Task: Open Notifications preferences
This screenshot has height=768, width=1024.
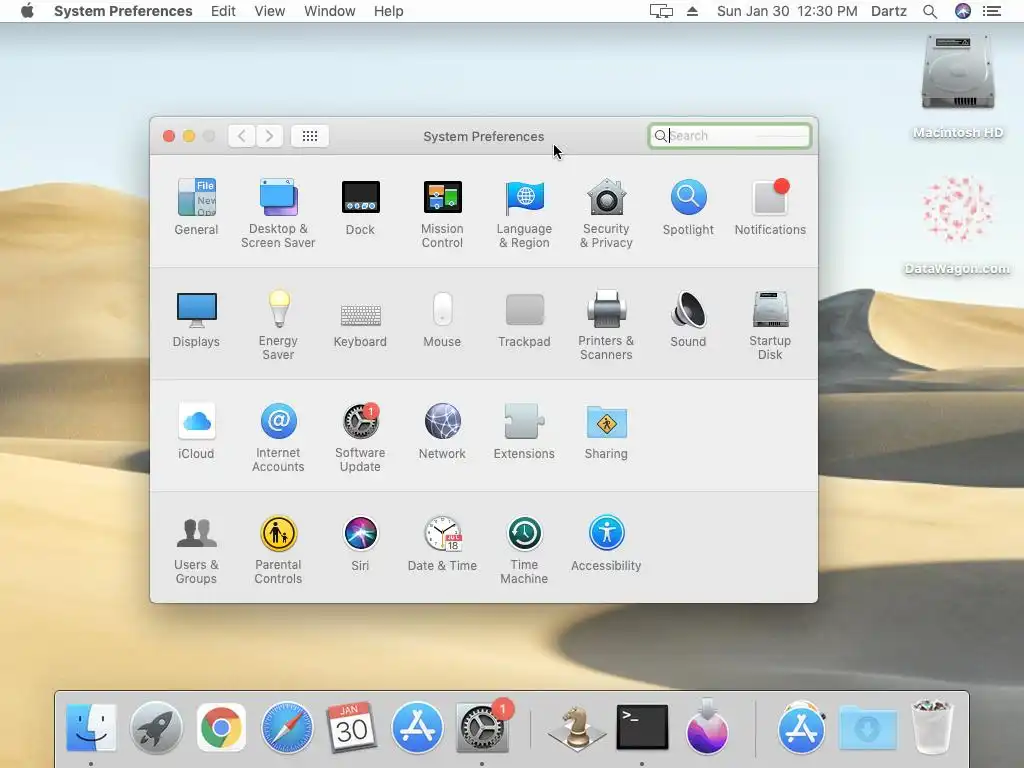Action: (x=770, y=206)
